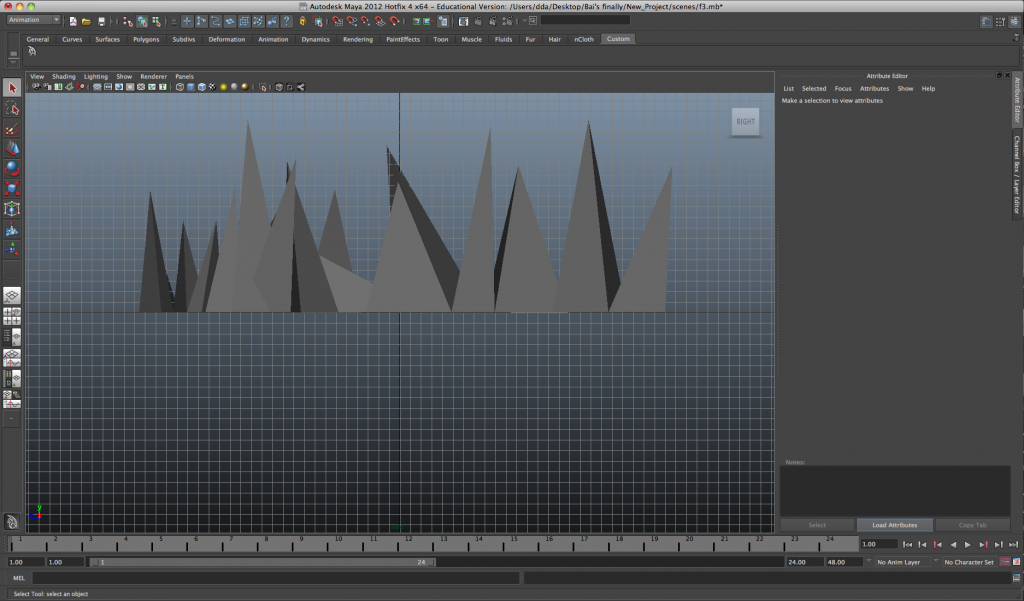Click the RIGHT view cube face

coord(745,122)
